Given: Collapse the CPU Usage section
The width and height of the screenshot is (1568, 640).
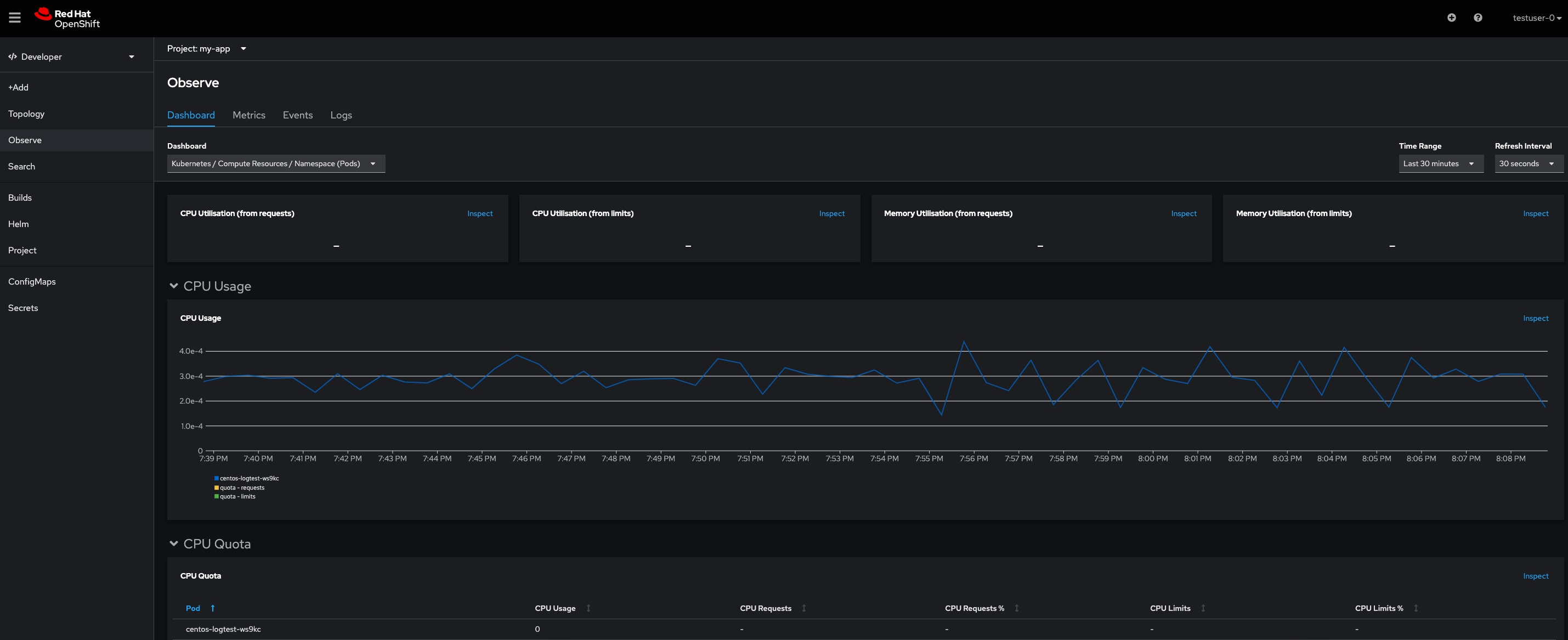Looking at the screenshot, I should [173, 286].
